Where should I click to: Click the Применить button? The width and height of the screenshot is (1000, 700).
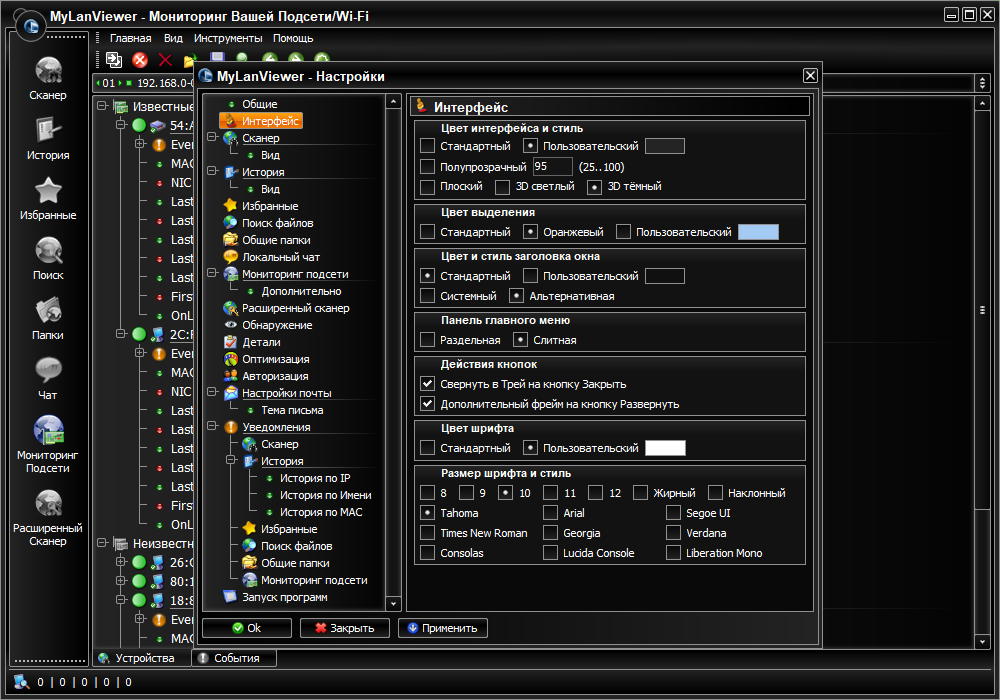443,628
